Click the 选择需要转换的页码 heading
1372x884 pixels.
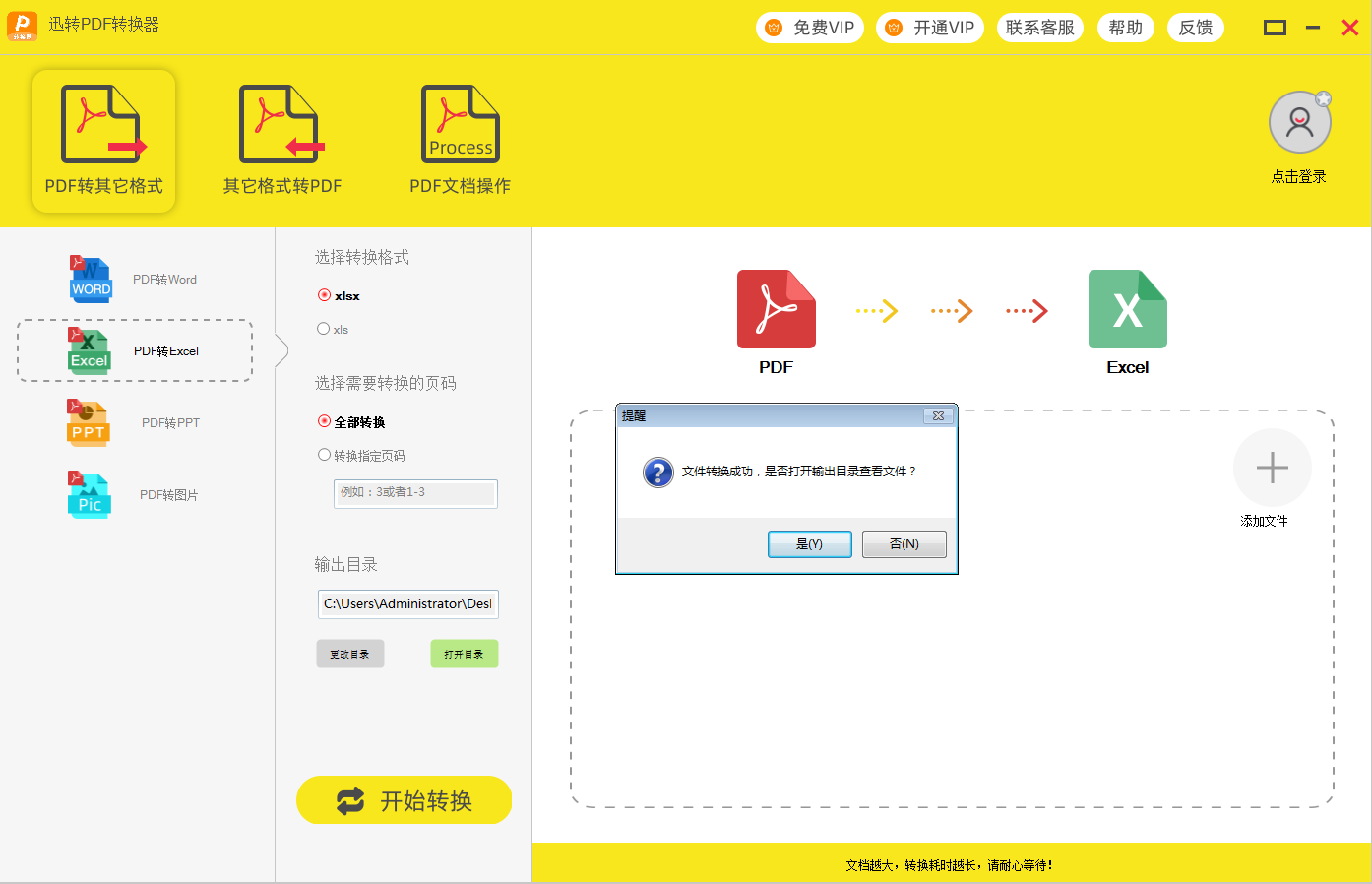click(386, 384)
